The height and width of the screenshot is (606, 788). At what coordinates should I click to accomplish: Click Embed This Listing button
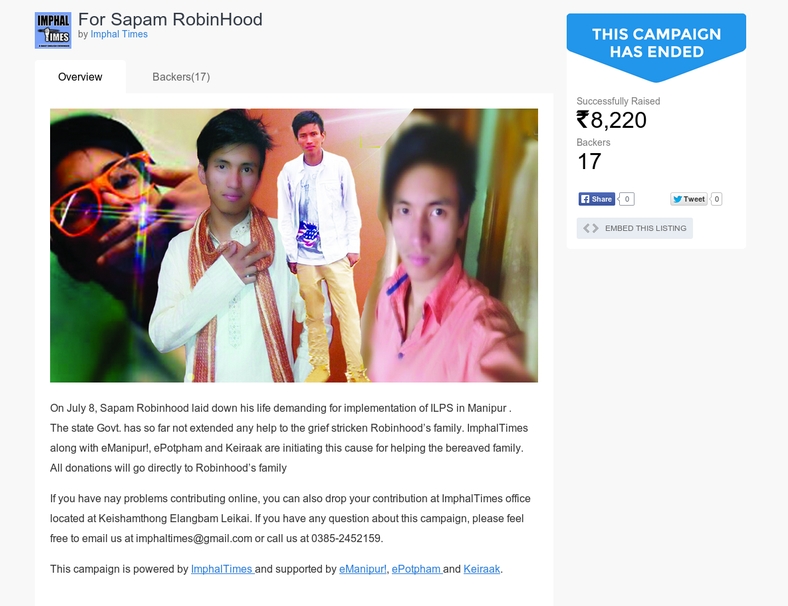click(x=635, y=228)
